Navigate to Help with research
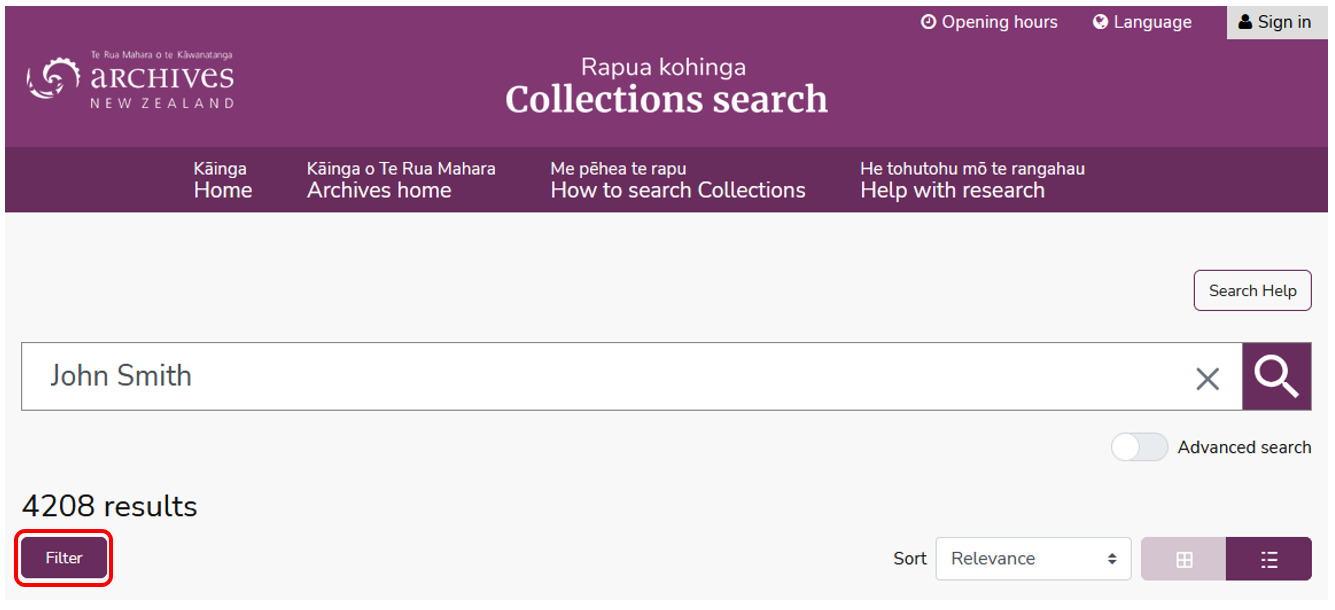The height and width of the screenshot is (610, 1335). coord(971,181)
